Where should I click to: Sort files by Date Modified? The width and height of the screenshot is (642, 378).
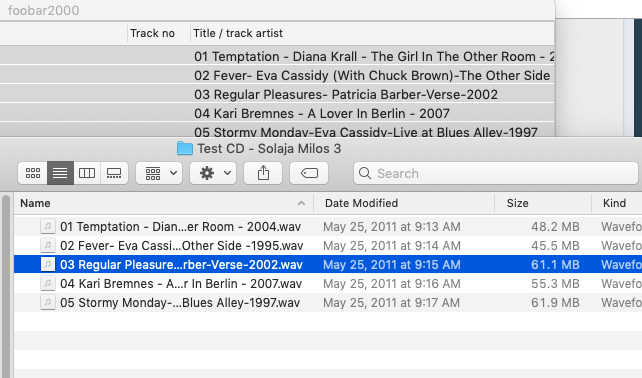[x=361, y=203]
